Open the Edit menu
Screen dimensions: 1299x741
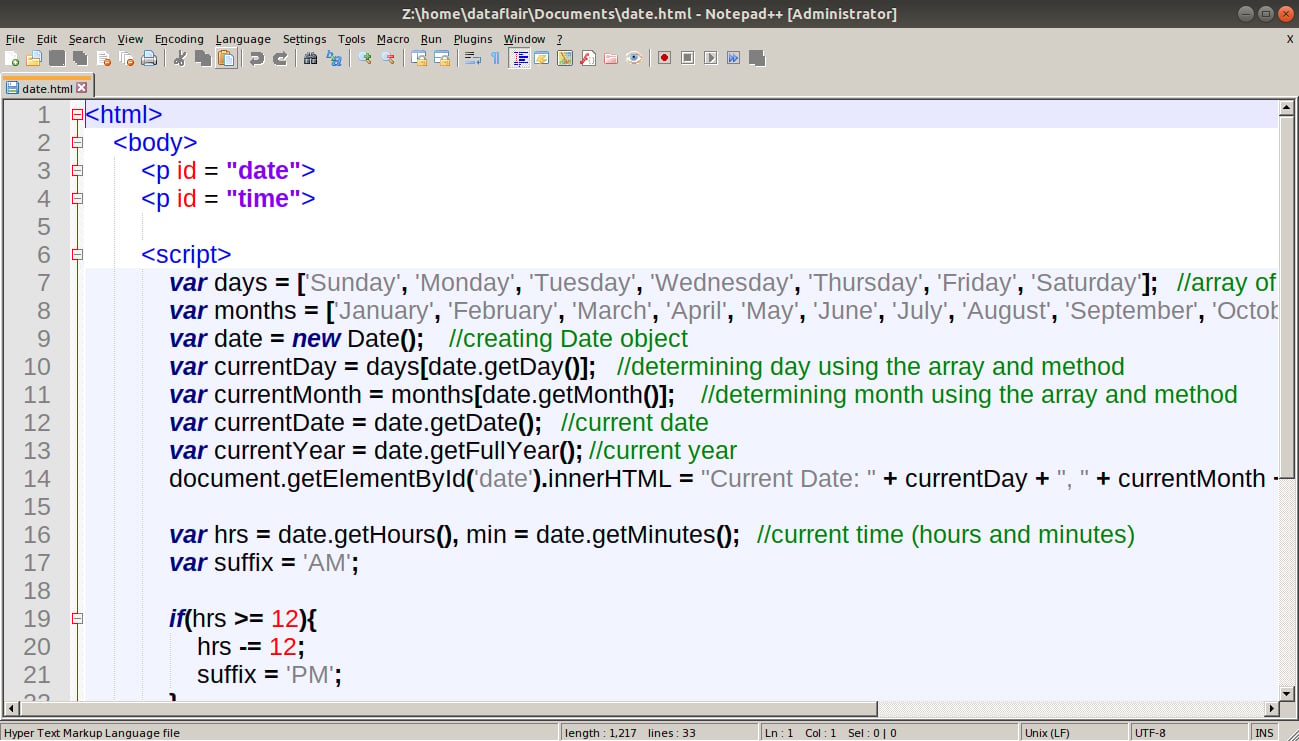[47, 39]
